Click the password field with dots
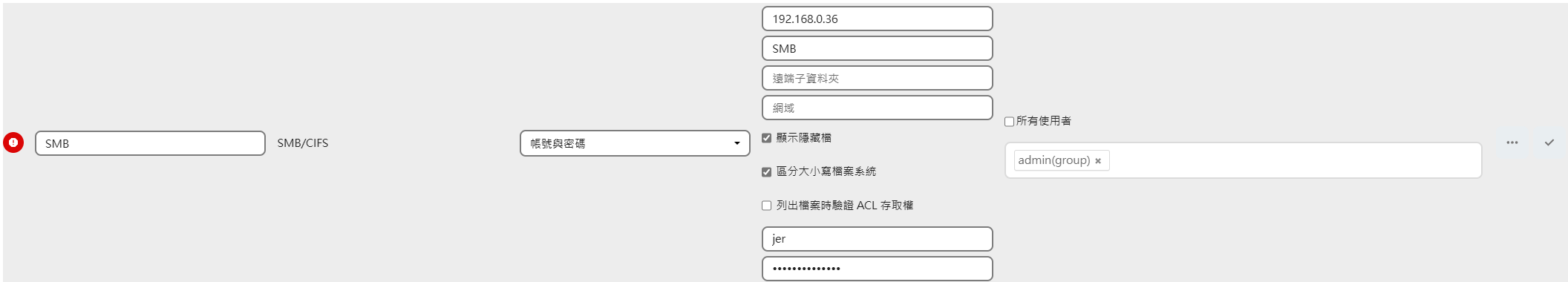This screenshot has width=1568, height=282. [x=878, y=269]
